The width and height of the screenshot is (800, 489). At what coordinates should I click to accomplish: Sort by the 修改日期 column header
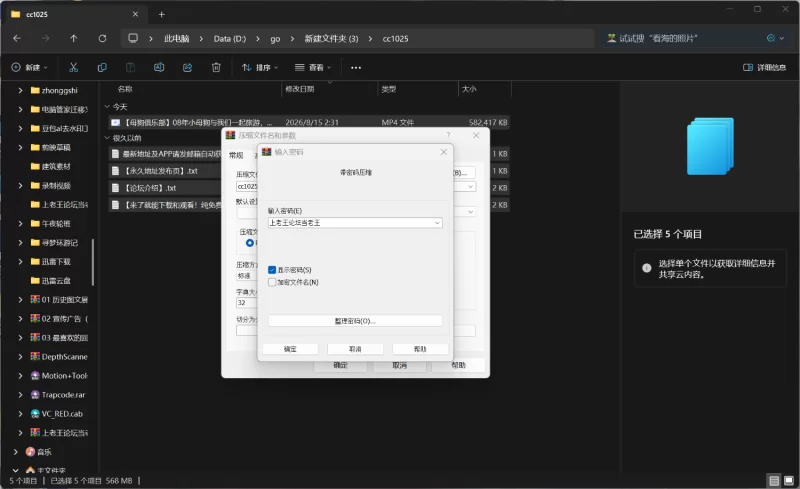click(299, 89)
